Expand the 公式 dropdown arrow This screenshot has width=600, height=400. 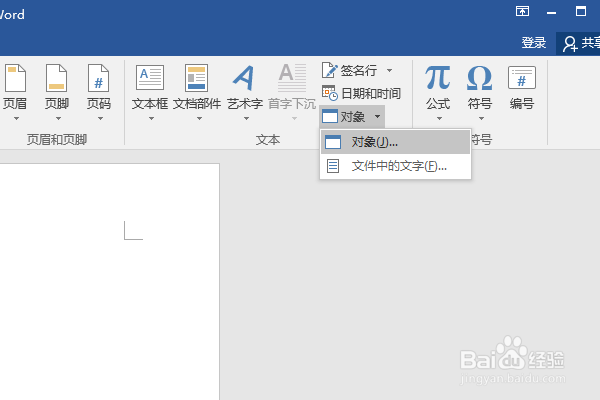coord(439,119)
